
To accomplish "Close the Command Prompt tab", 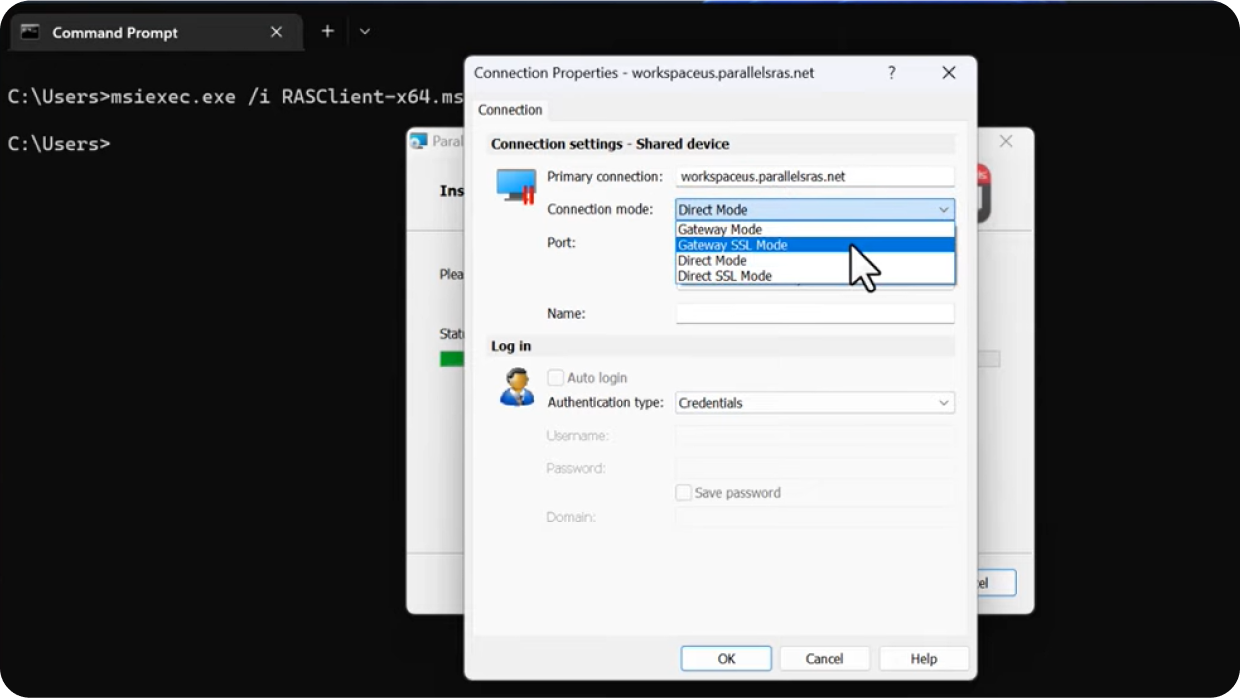I will point(276,32).
